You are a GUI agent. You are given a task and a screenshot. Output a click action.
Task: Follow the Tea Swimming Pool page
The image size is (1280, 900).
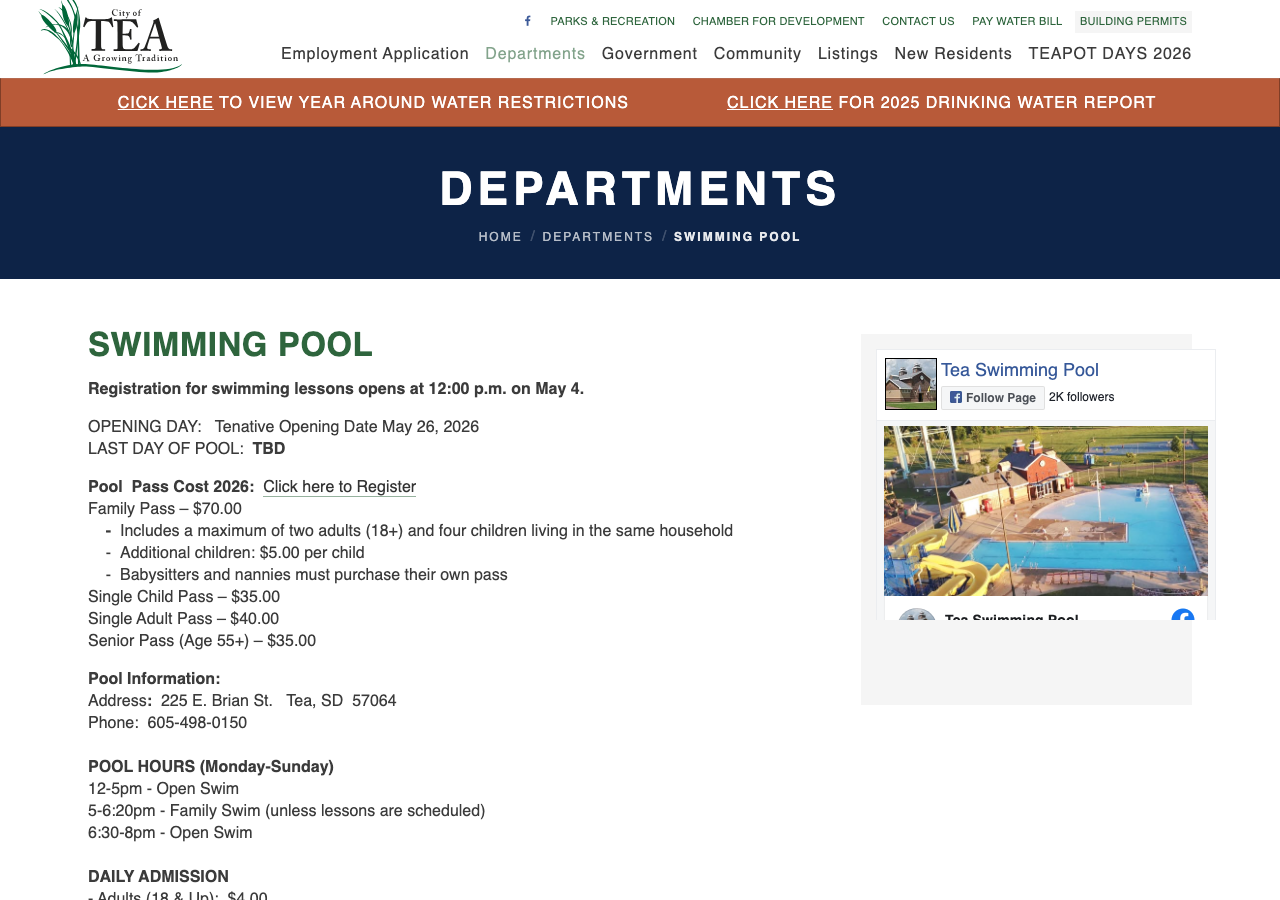coord(993,398)
